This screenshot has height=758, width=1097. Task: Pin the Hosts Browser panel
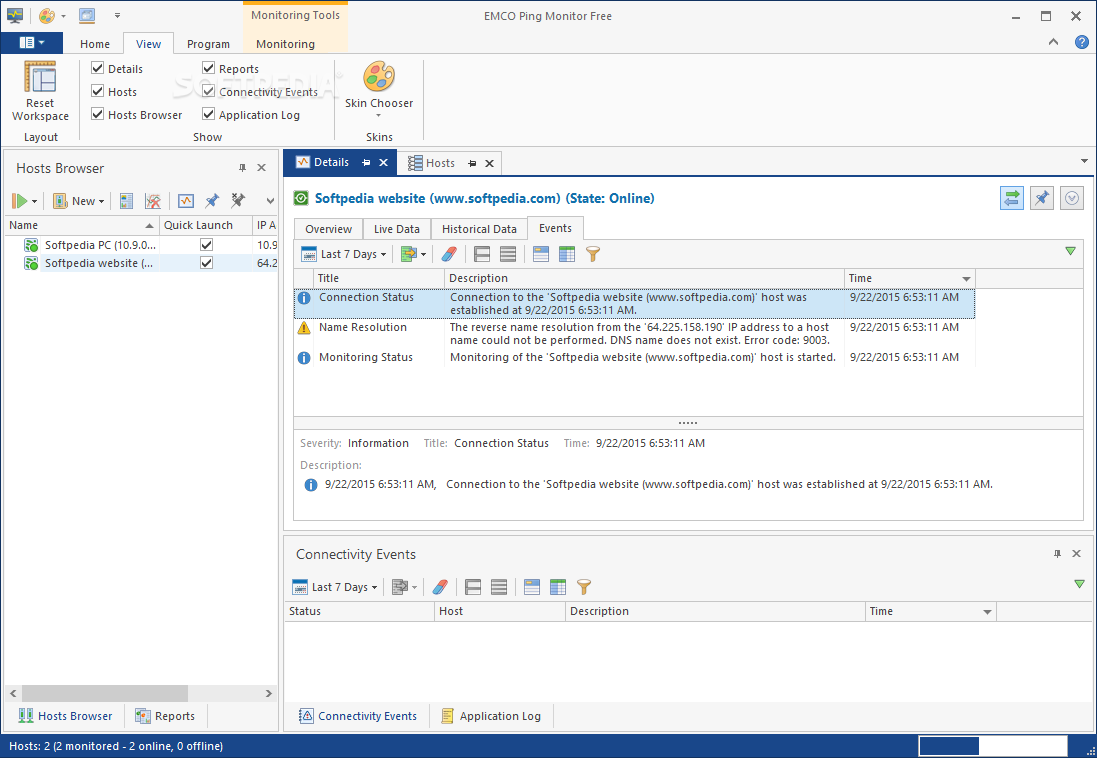pyautogui.click(x=242, y=168)
